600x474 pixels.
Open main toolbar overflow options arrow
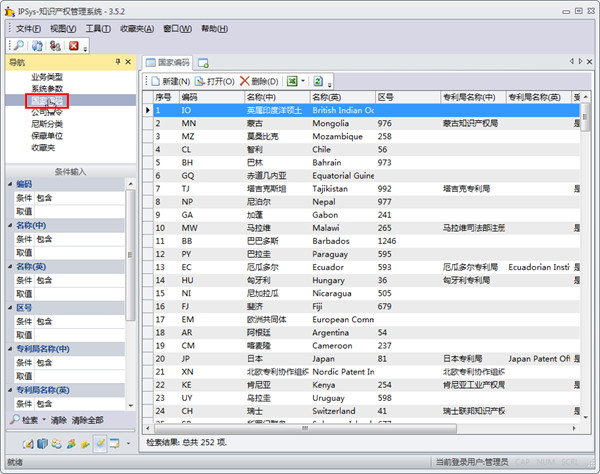coord(85,49)
